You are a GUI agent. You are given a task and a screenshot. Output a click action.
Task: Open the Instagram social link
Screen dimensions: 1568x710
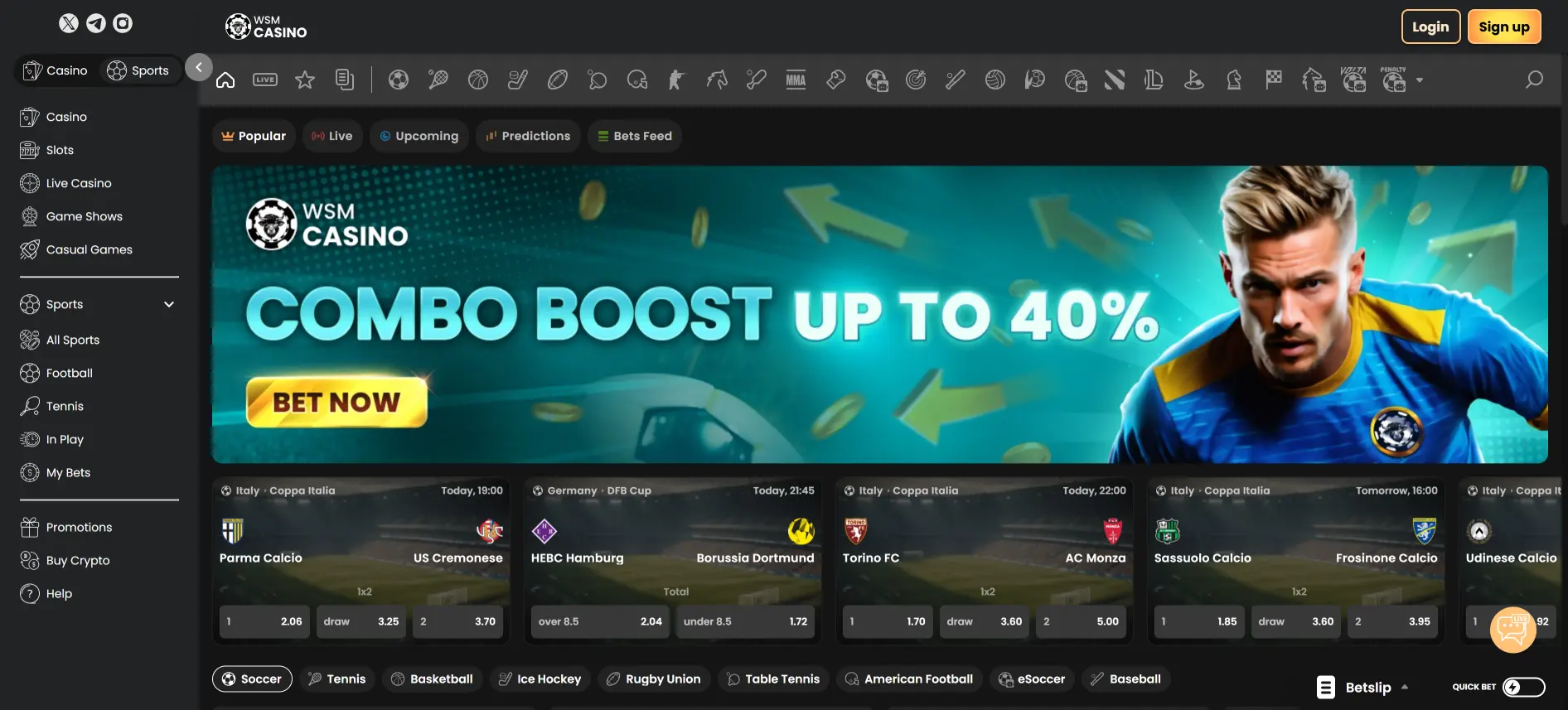pyautogui.click(x=123, y=23)
